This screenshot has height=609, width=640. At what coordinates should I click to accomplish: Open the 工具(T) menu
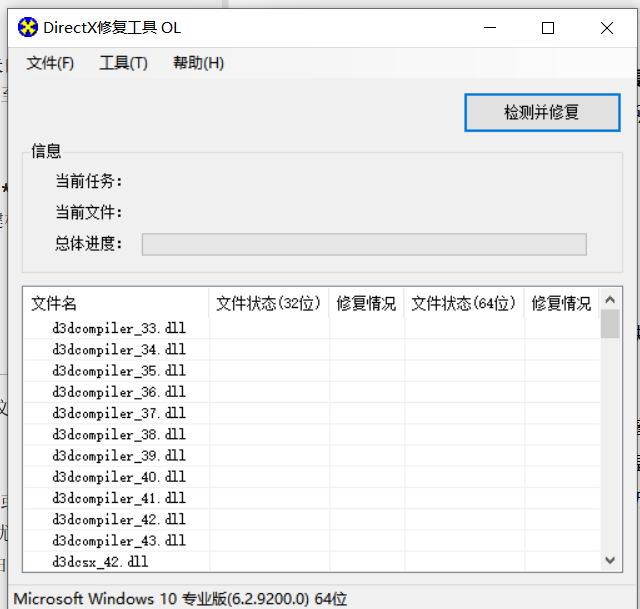coord(123,63)
